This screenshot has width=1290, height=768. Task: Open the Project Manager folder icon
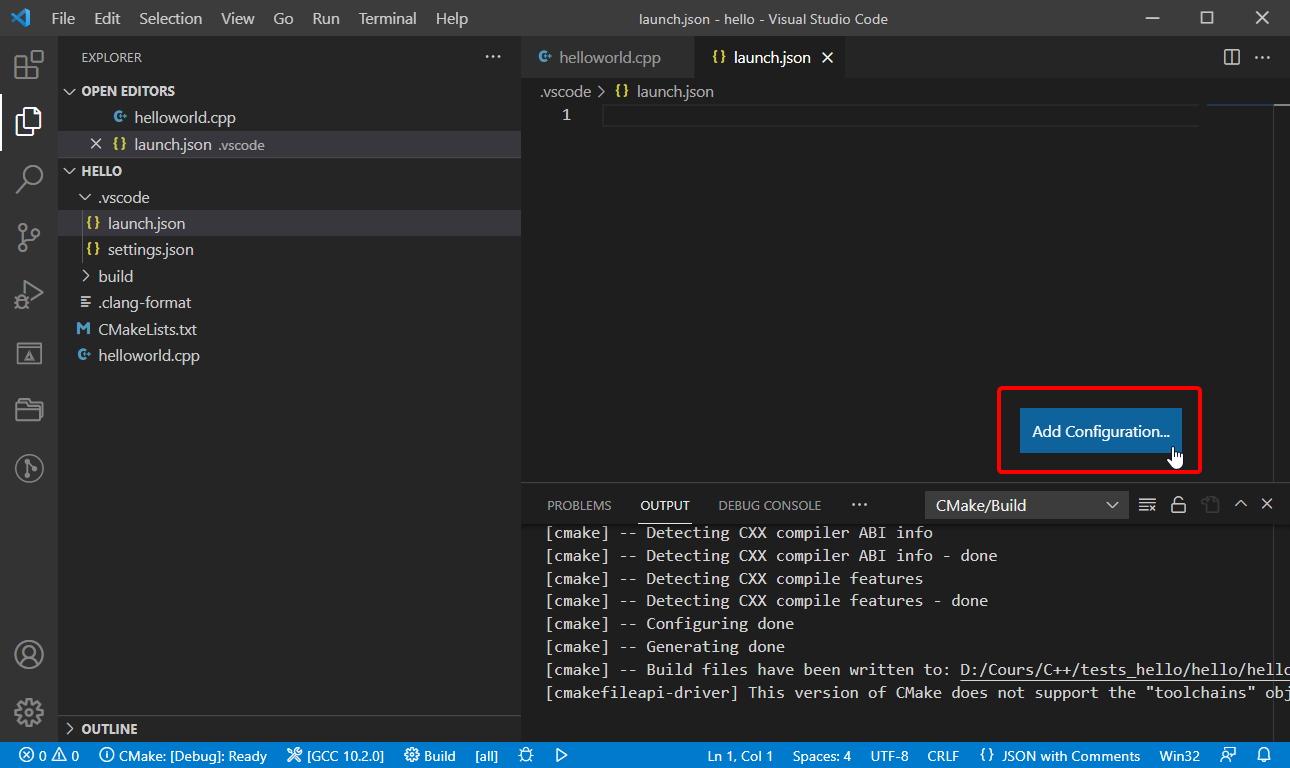[28, 410]
